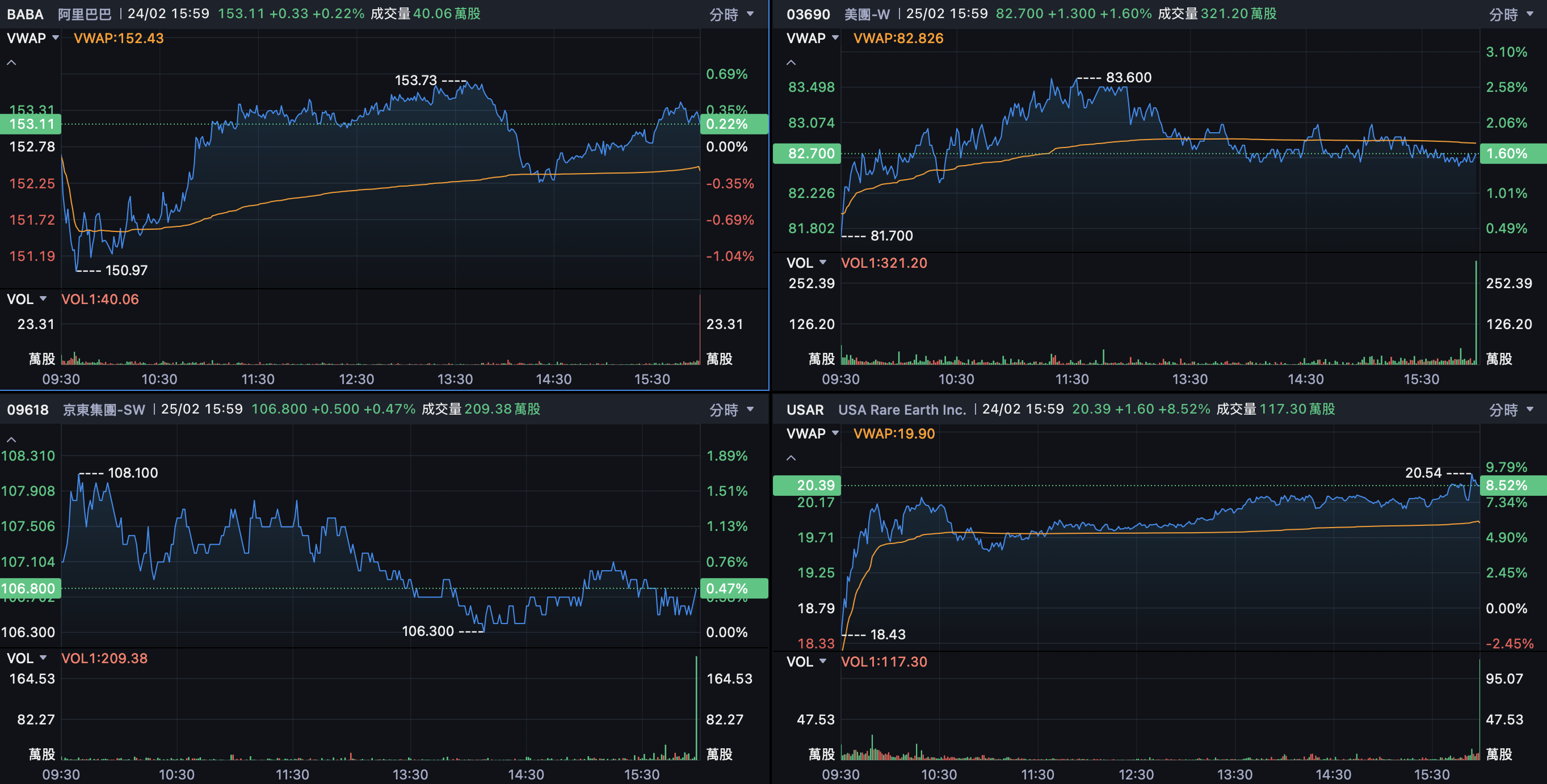Click collapse caret in USAR chart
The height and width of the screenshot is (784, 1547).
[x=791, y=458]
